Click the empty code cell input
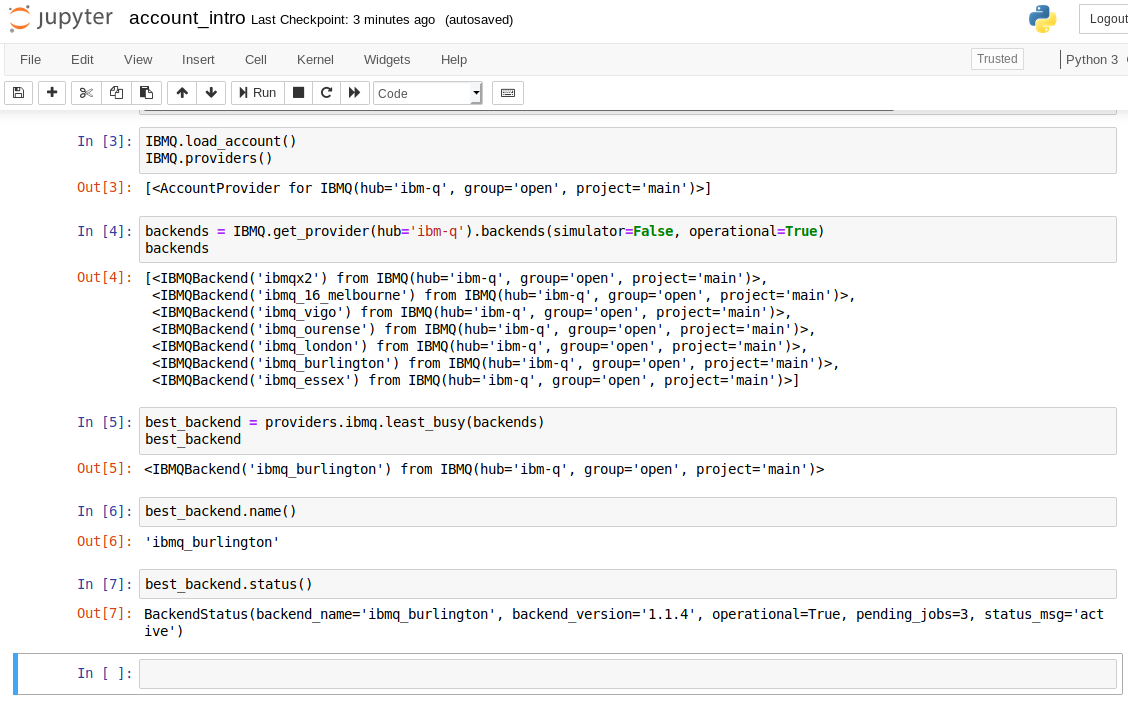This screenshot has width=1128, height=702. pyautogui.click(x=627, y=674)
